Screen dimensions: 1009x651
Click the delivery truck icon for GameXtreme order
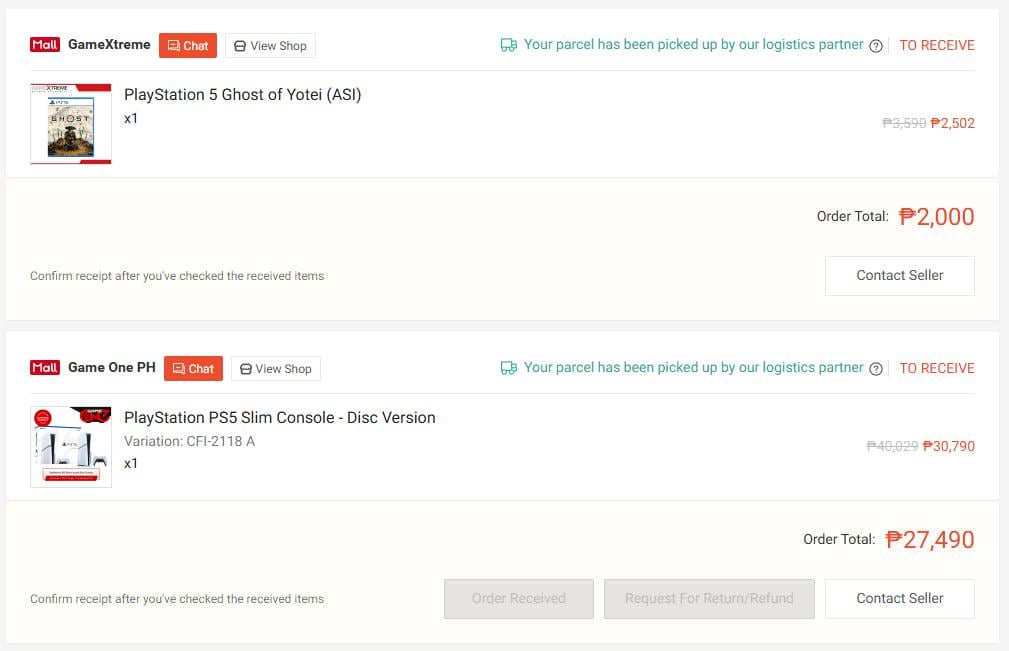click(x=508, y=45)
